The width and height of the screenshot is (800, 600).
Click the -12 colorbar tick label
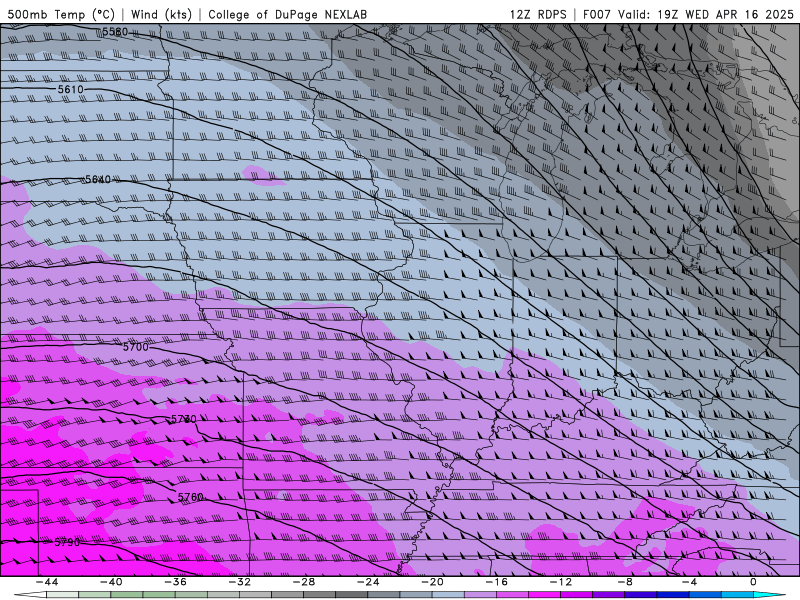(561, 582)
